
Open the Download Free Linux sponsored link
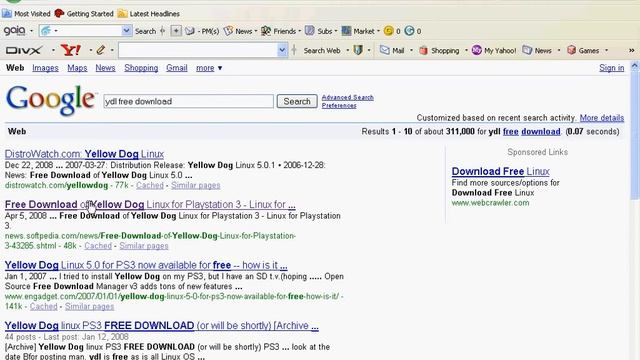[x=500, y=171]
